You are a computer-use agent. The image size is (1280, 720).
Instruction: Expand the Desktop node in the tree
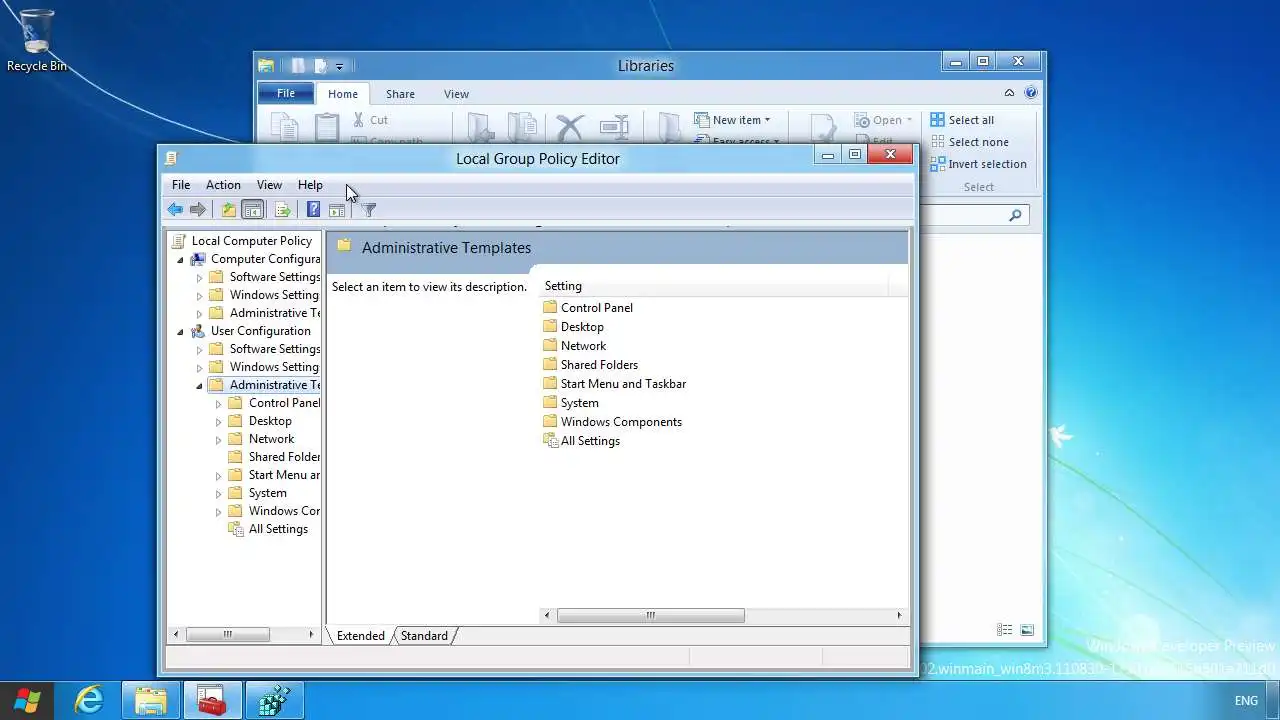tap(218, 421)
